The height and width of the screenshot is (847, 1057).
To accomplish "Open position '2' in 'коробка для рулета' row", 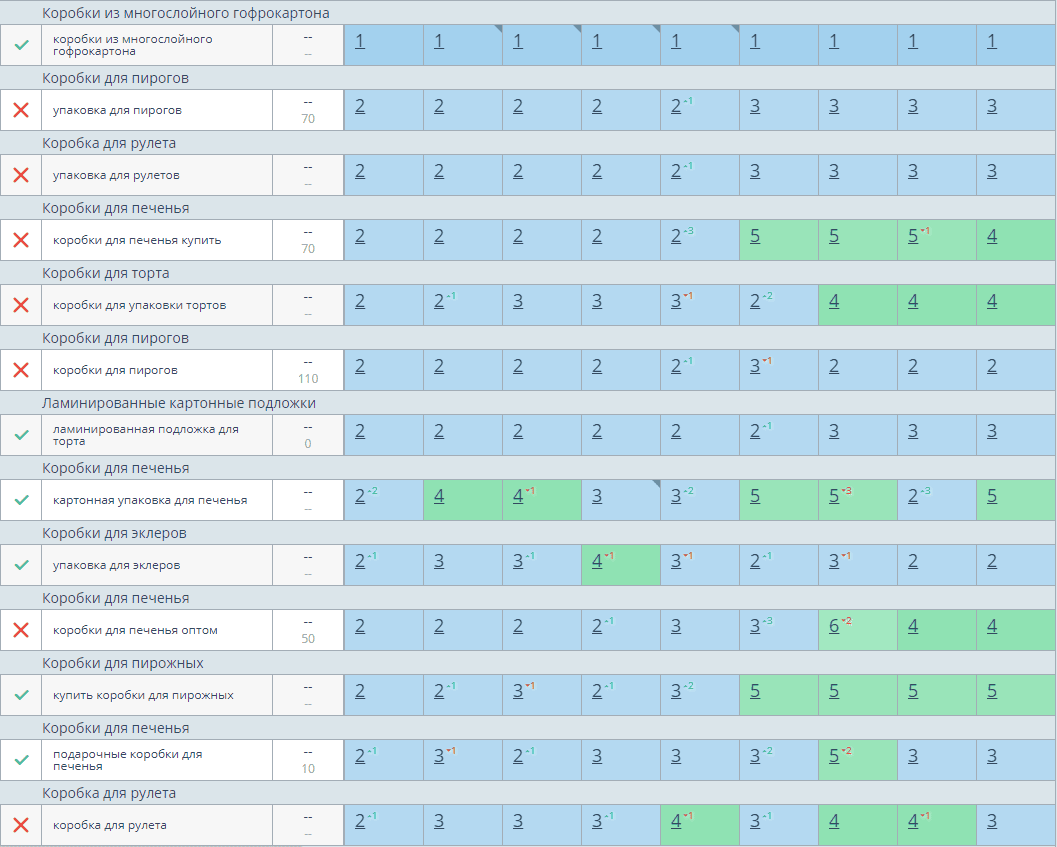I will pos(360,821).
